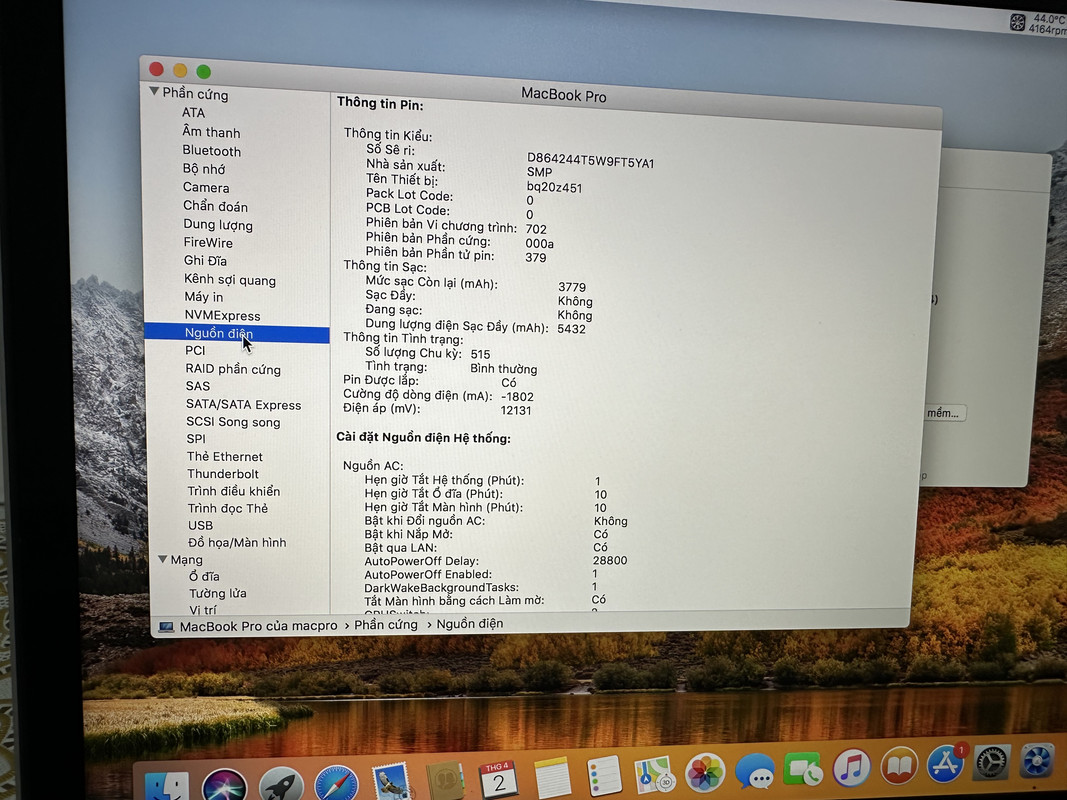Open Messages speech bubble icon

coord(755,771)
